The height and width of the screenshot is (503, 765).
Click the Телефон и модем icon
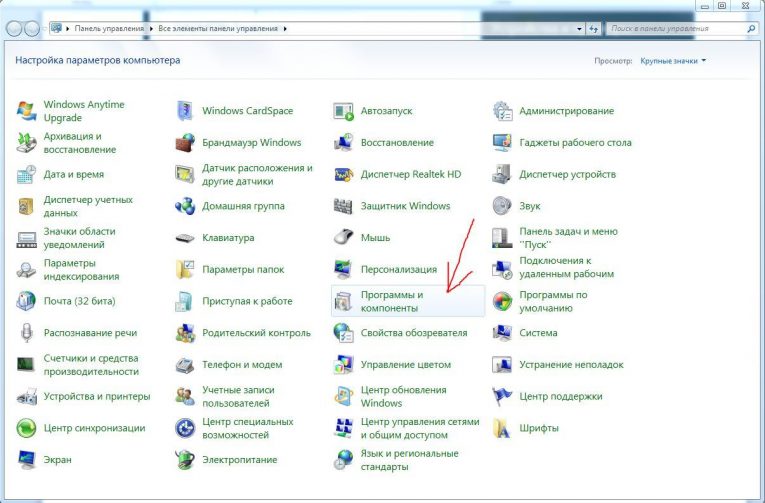(x=185, y=365)
